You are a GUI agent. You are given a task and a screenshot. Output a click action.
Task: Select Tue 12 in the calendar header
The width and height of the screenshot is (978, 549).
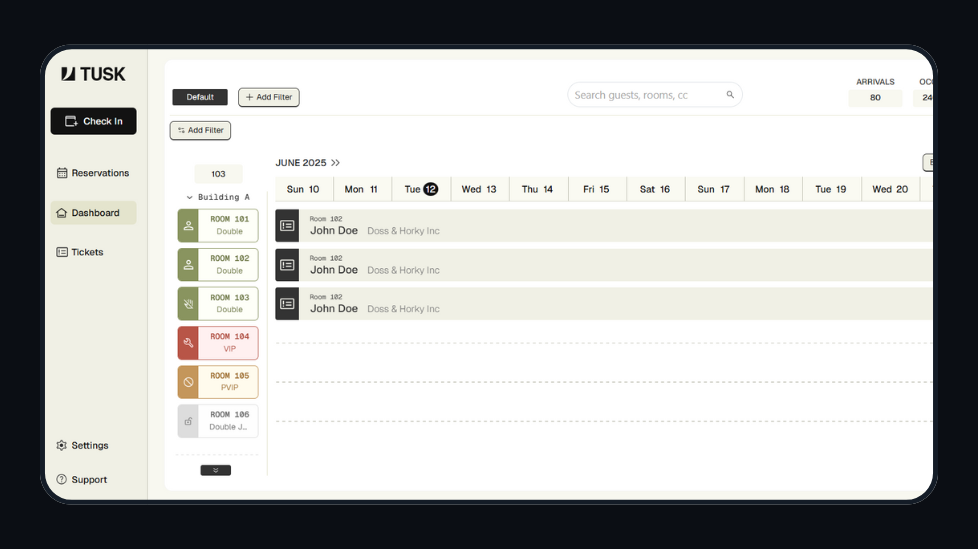pos(421,189)
